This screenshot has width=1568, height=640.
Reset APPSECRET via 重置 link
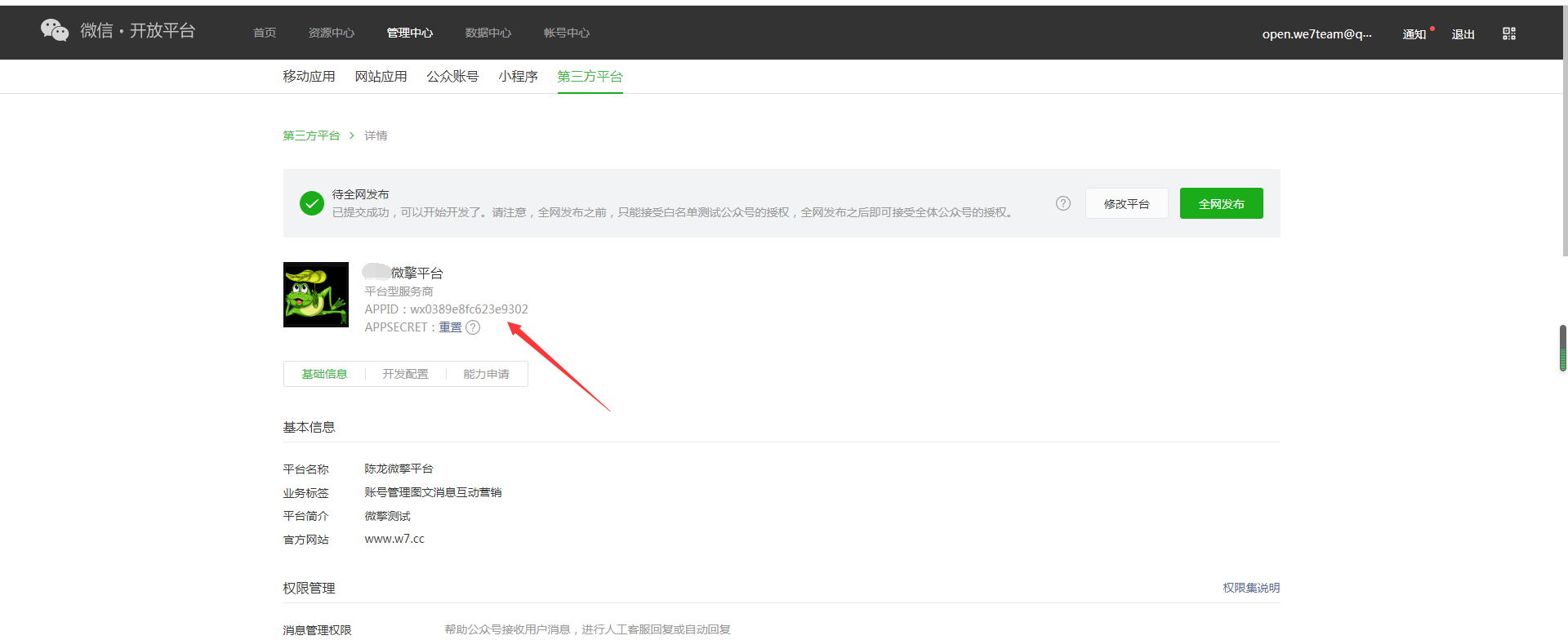(x=450, y=327)
